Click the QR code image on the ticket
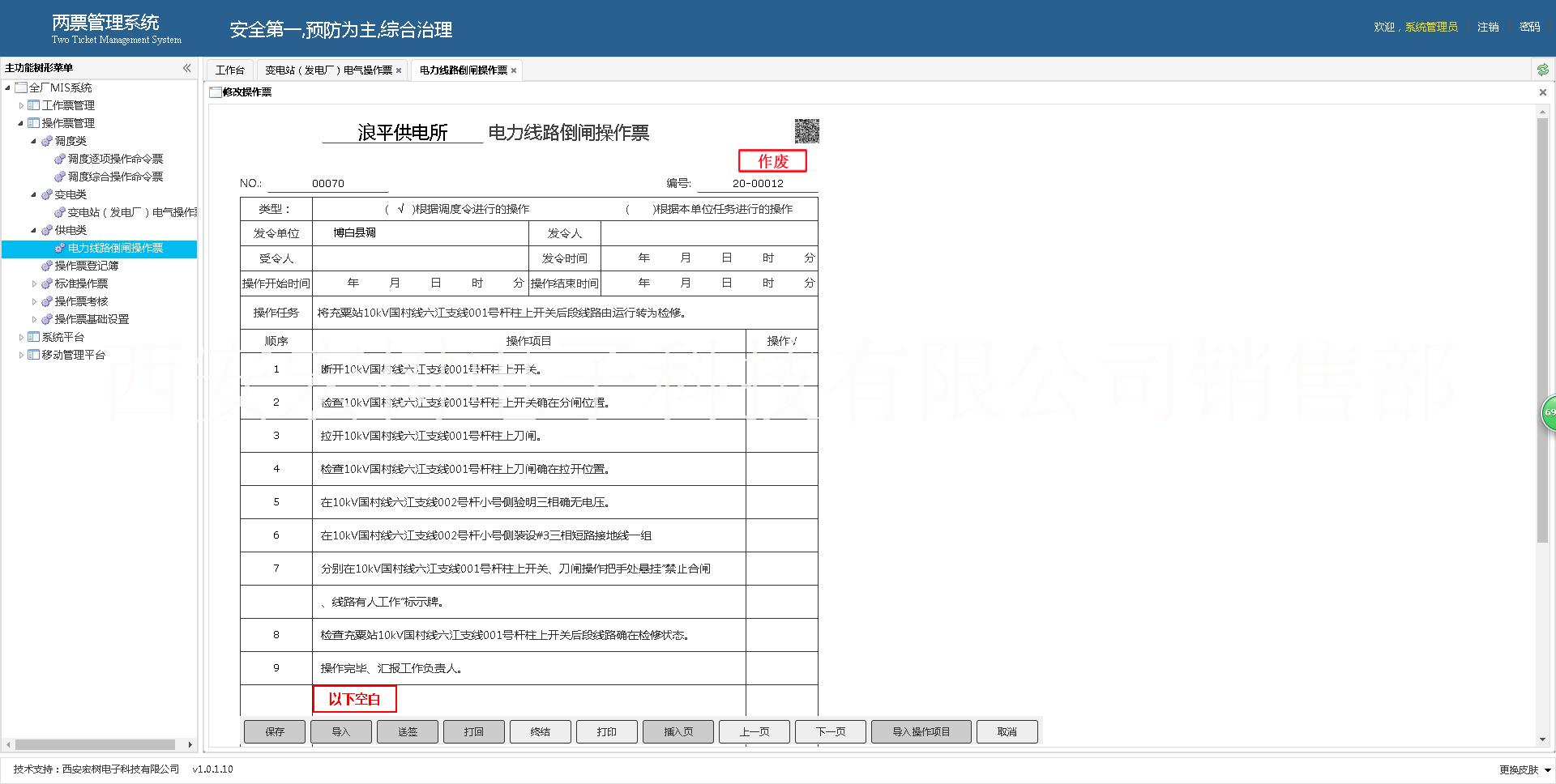The height and width of the screenshot is (784, 1556). [806, 130]
